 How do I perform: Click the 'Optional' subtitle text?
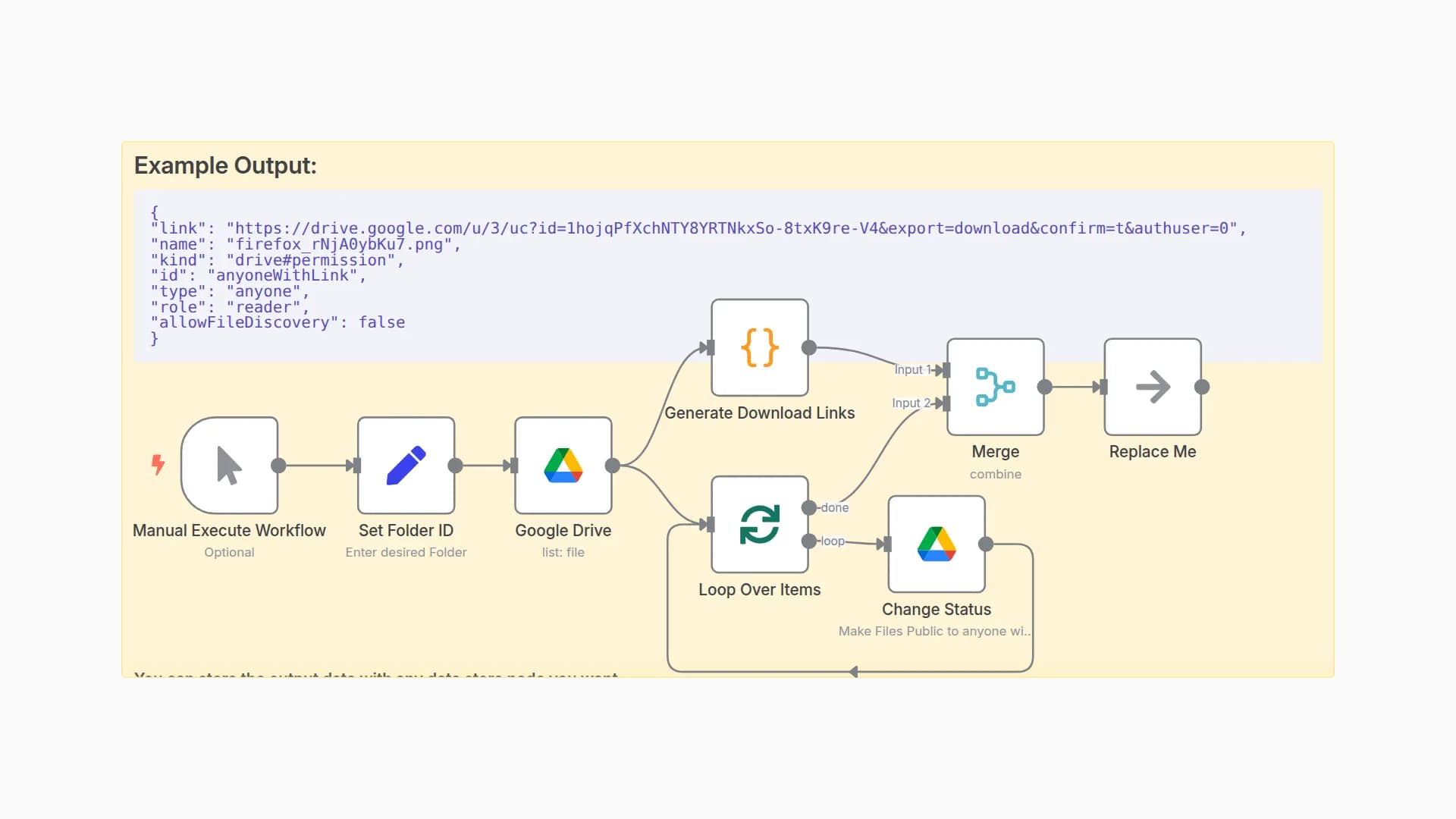pyautogui.click(x=229, y=552)
